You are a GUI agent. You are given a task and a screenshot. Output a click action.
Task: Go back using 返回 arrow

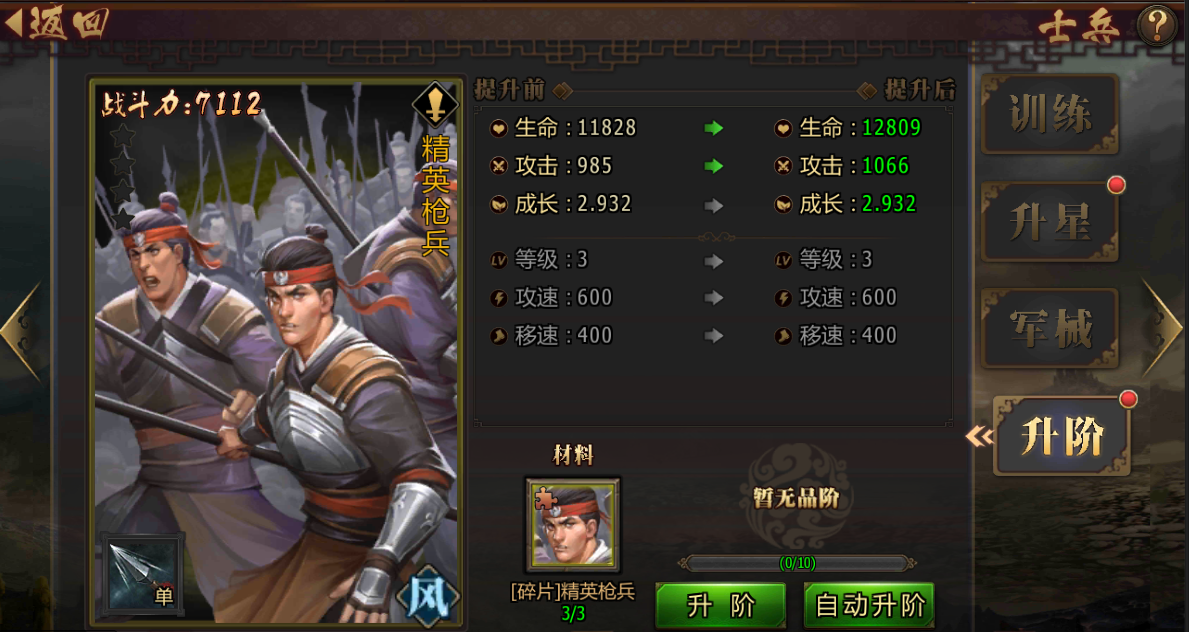tap(57, 24)
